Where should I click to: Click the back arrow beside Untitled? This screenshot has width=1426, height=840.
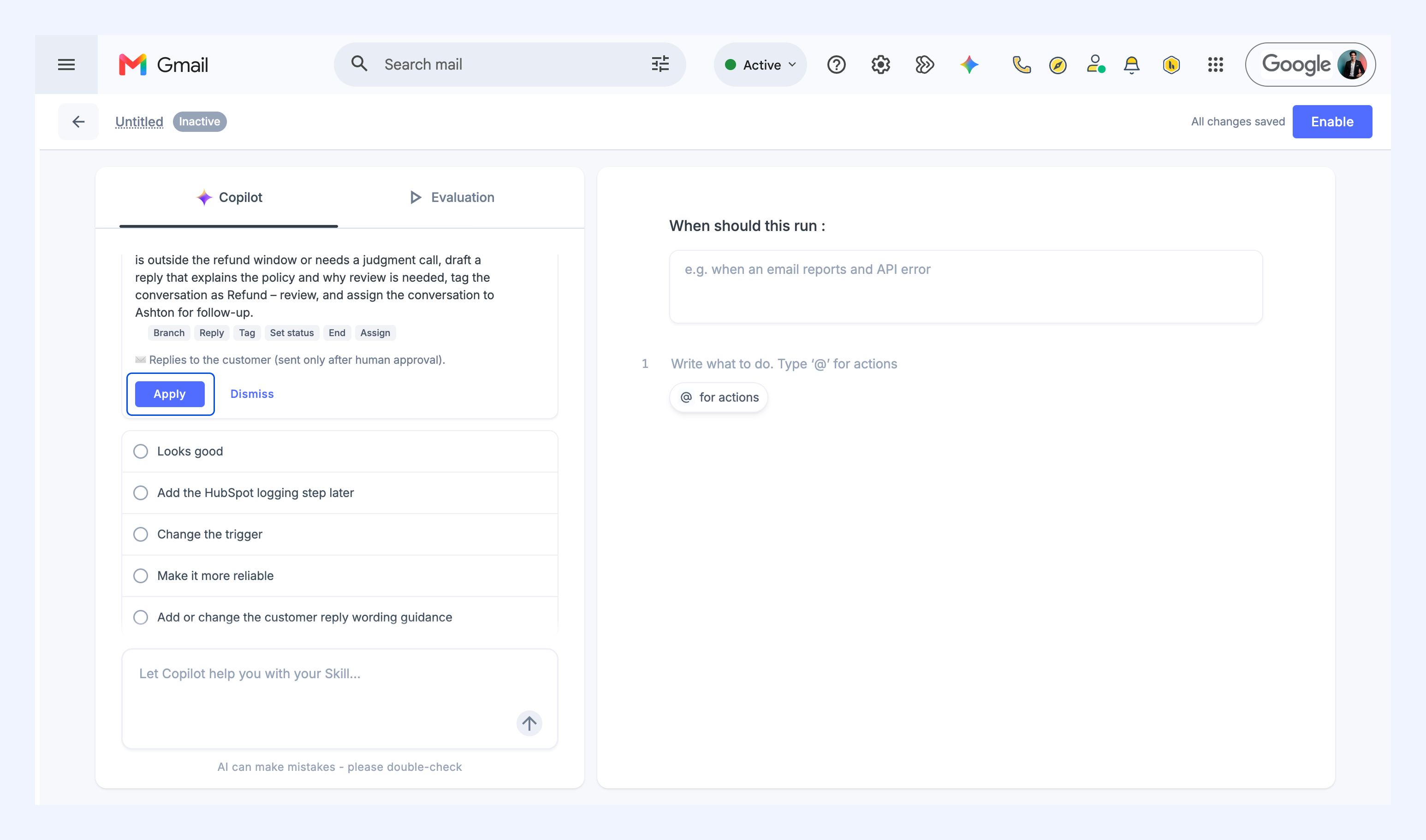(x=79, y=121)
